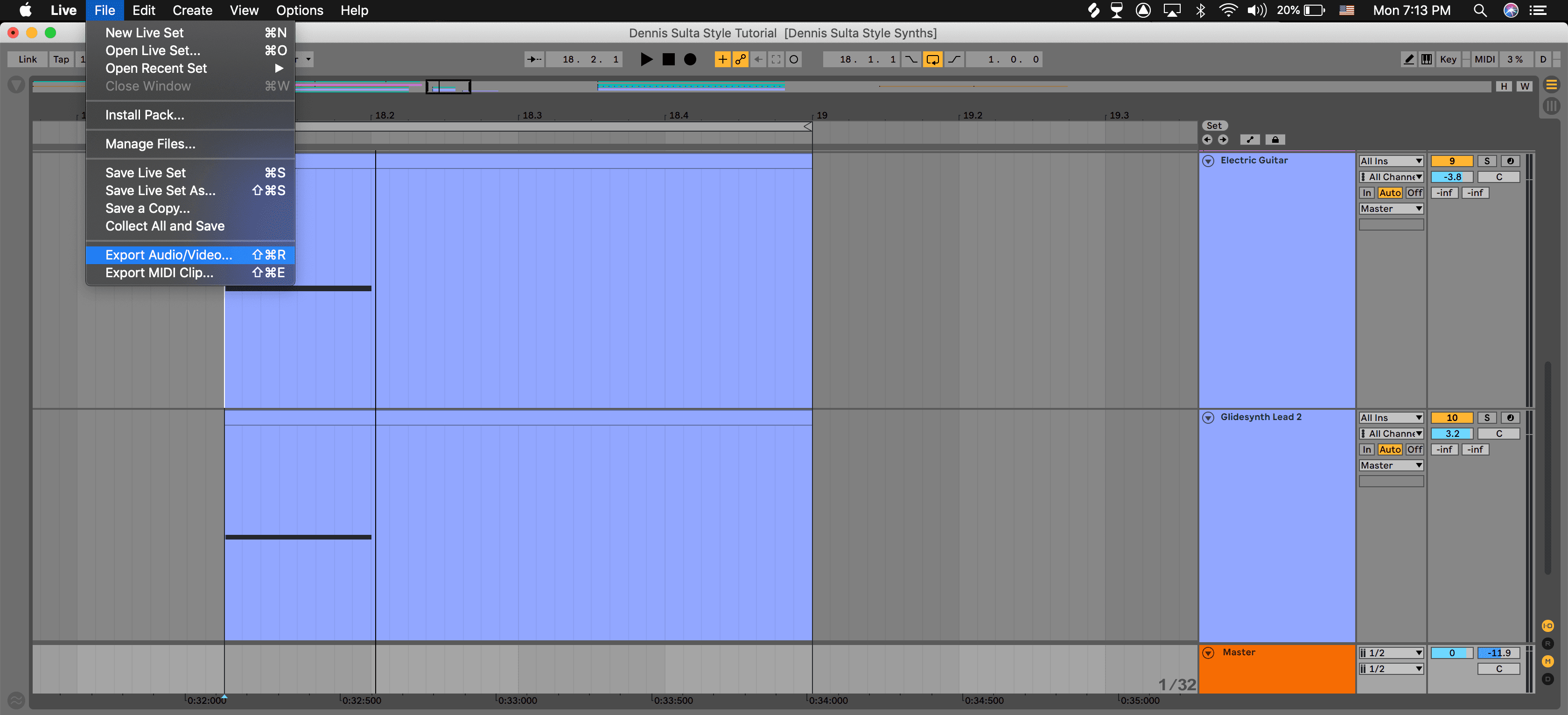
Task: Switch to Session view via horizontal-lines icon
Action: pos(1551,84)
